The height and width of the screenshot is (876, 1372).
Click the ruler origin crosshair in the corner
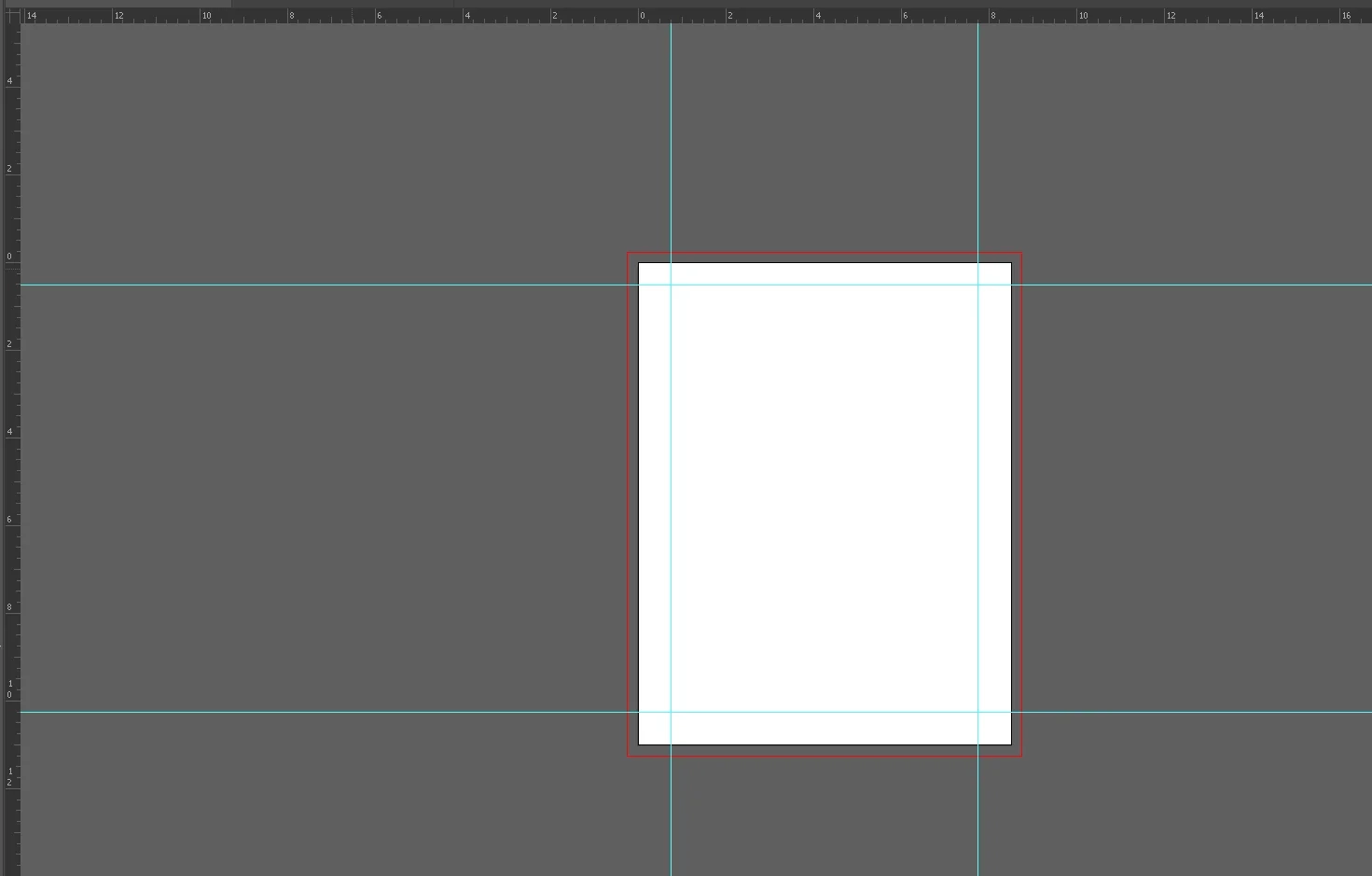click(x=11, y=14)
